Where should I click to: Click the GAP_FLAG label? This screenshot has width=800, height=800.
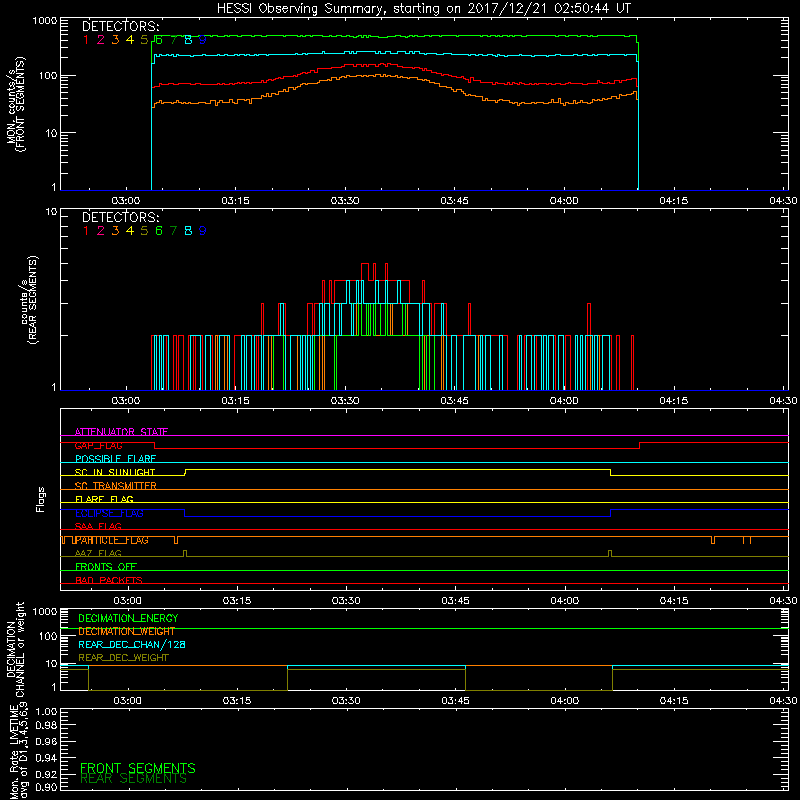coord(98,445)
